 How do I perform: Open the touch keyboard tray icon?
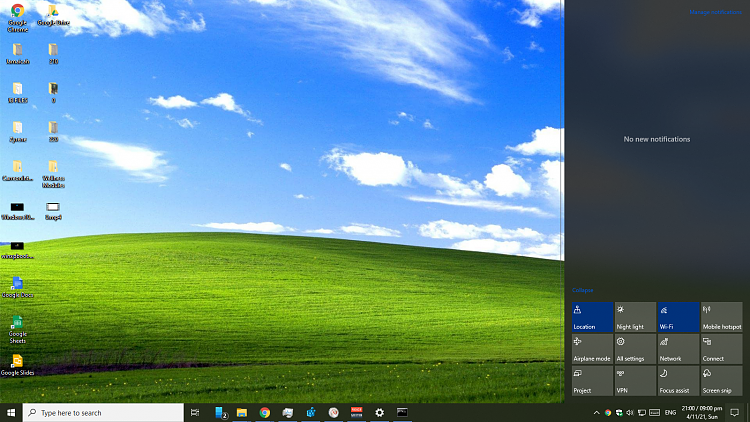pos(654,412)
